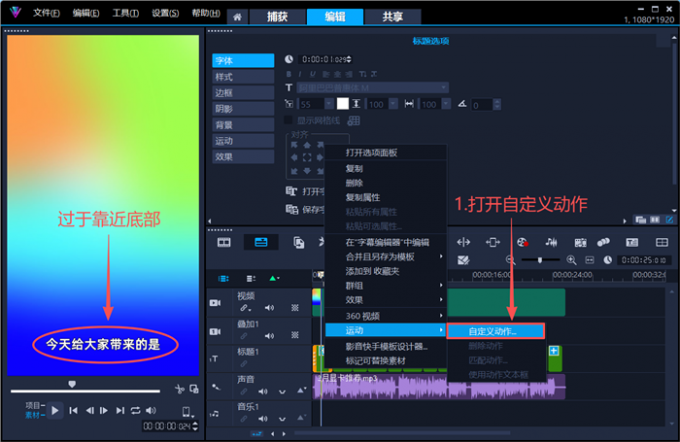The height and width of the screenshot is (442, 680).
Task: Mute the 视频 track
Action: click(x=269, y=308)
